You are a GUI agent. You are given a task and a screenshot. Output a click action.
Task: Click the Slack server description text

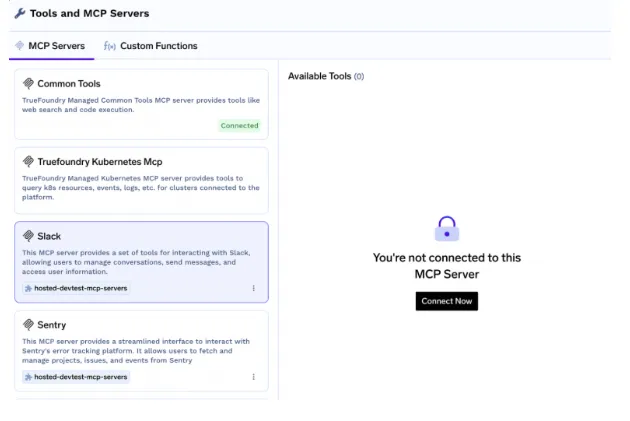click(136, 262)
